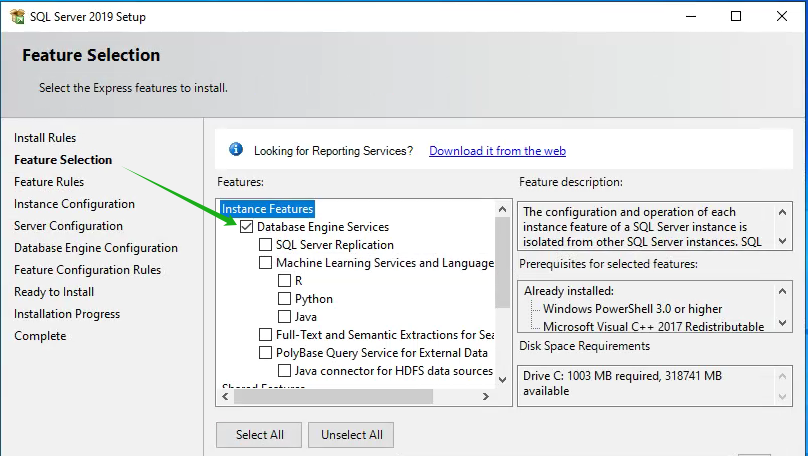
Task: Check Java connector for HDFS data sources
Action: 284,371
